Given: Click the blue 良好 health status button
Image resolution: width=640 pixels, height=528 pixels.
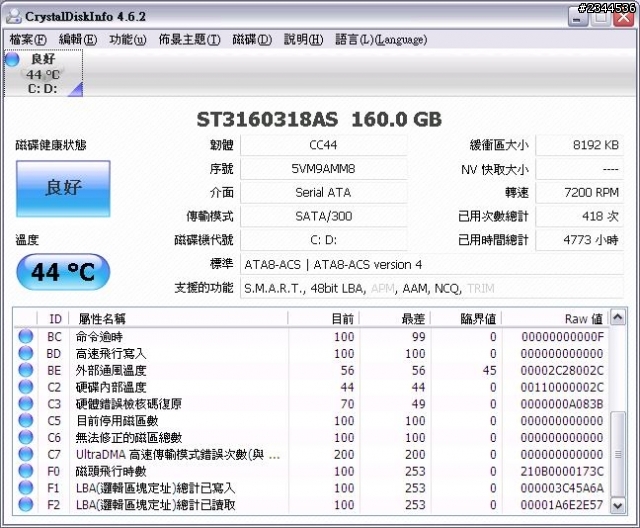Looking at the screenshot, I should point(63,189).
